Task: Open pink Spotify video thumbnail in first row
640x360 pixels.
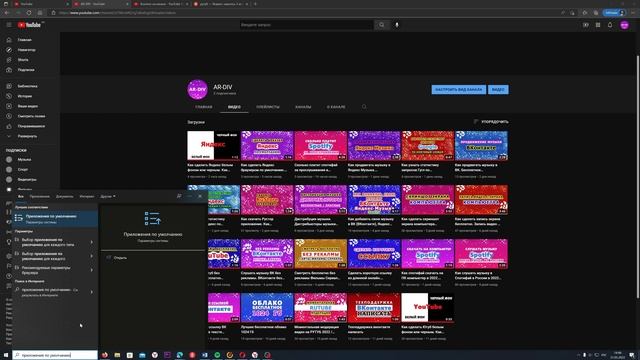Action: tap(320, 145)
